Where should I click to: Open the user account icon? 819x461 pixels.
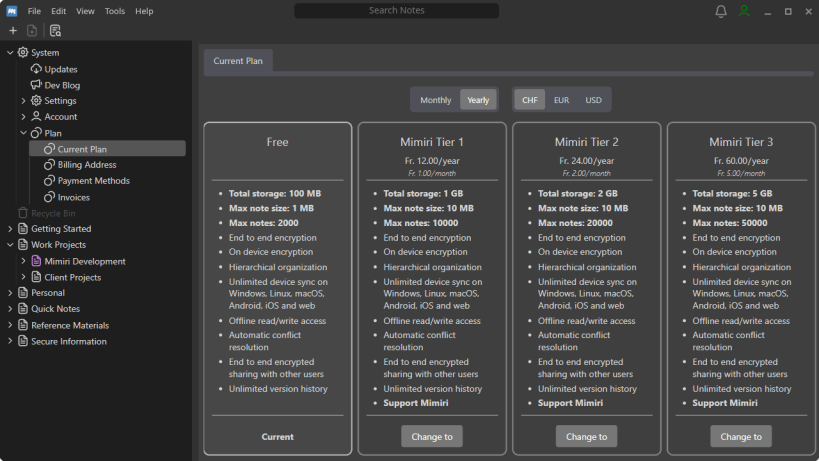pos(744,11)
